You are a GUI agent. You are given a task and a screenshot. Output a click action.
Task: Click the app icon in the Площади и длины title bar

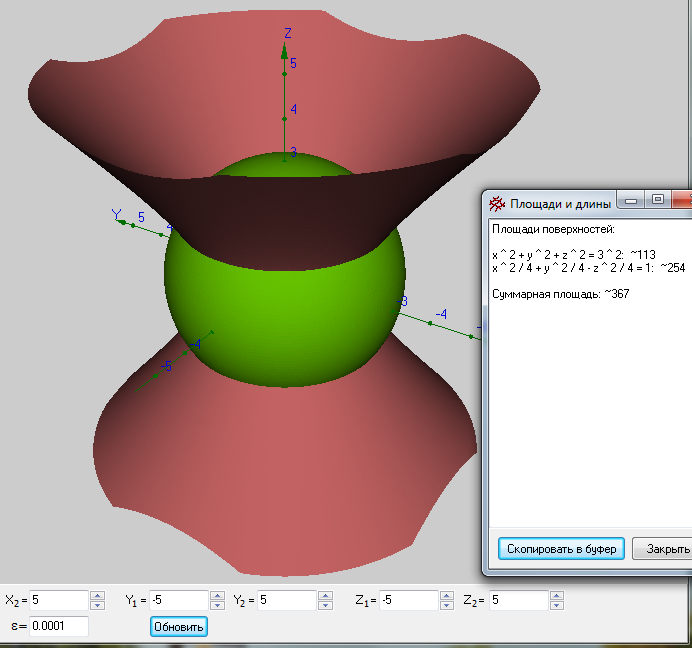tap(497, 203)
